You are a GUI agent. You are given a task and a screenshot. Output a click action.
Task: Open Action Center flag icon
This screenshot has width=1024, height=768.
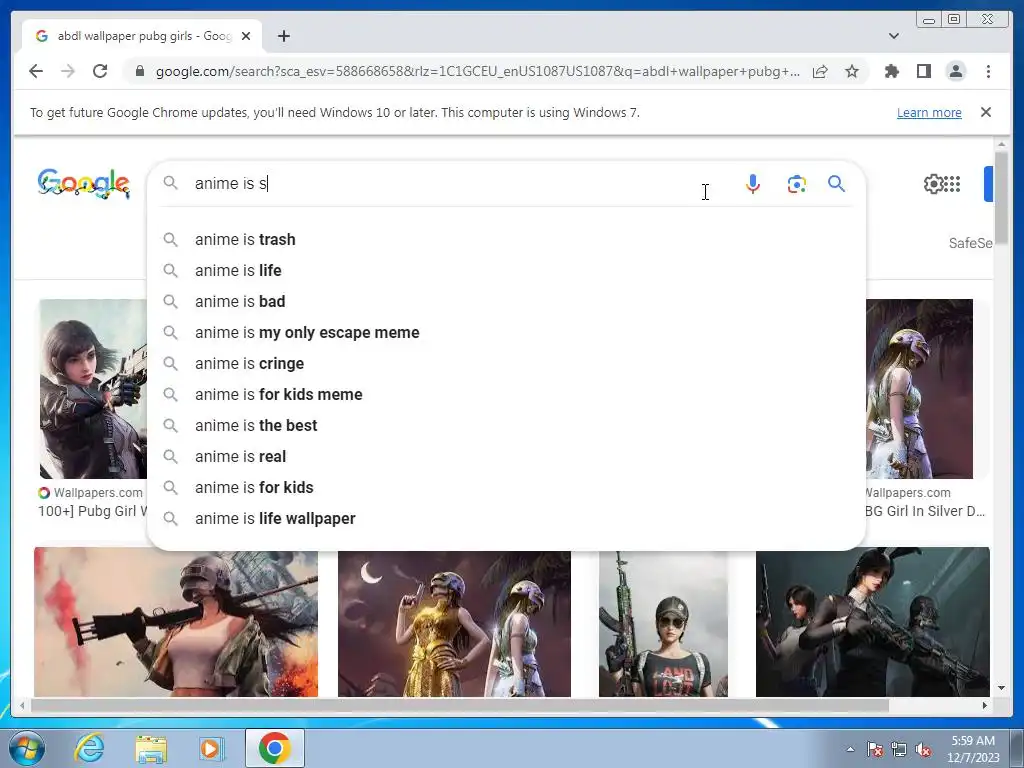[x=874, y=749]
